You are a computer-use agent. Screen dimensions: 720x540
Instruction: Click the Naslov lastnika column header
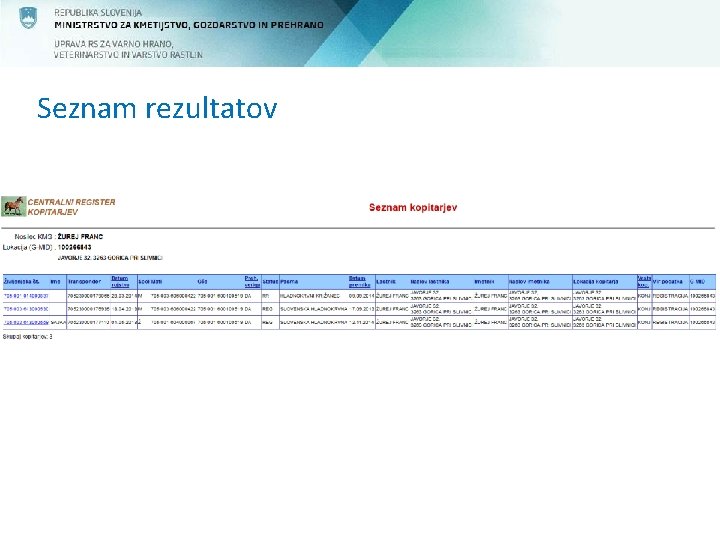point(430,281)
